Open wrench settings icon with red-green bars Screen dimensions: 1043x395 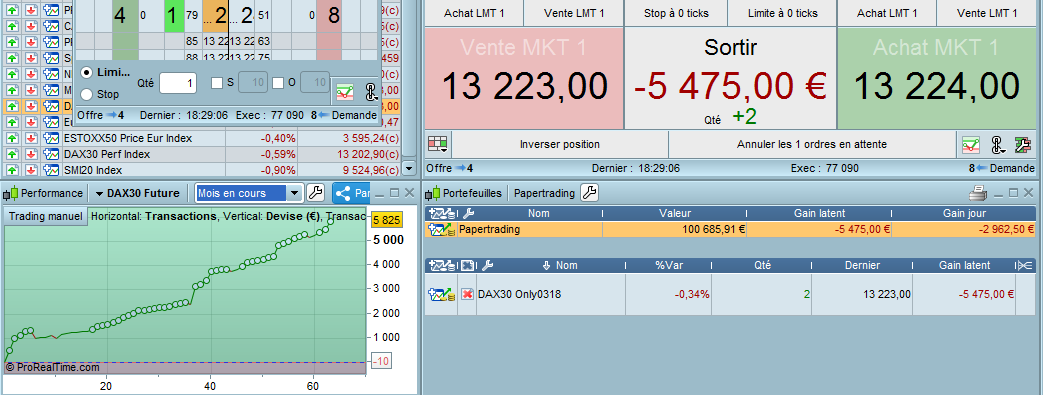[1022, 144]
